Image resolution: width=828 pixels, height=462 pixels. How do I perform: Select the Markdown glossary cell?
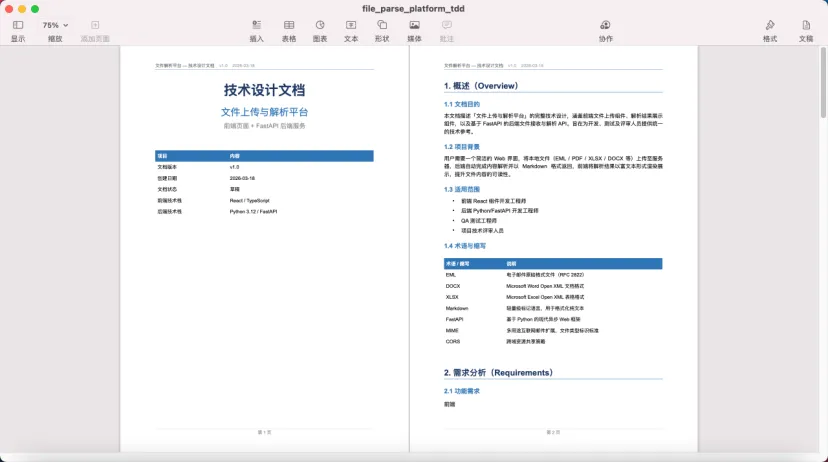pos(457,308)
